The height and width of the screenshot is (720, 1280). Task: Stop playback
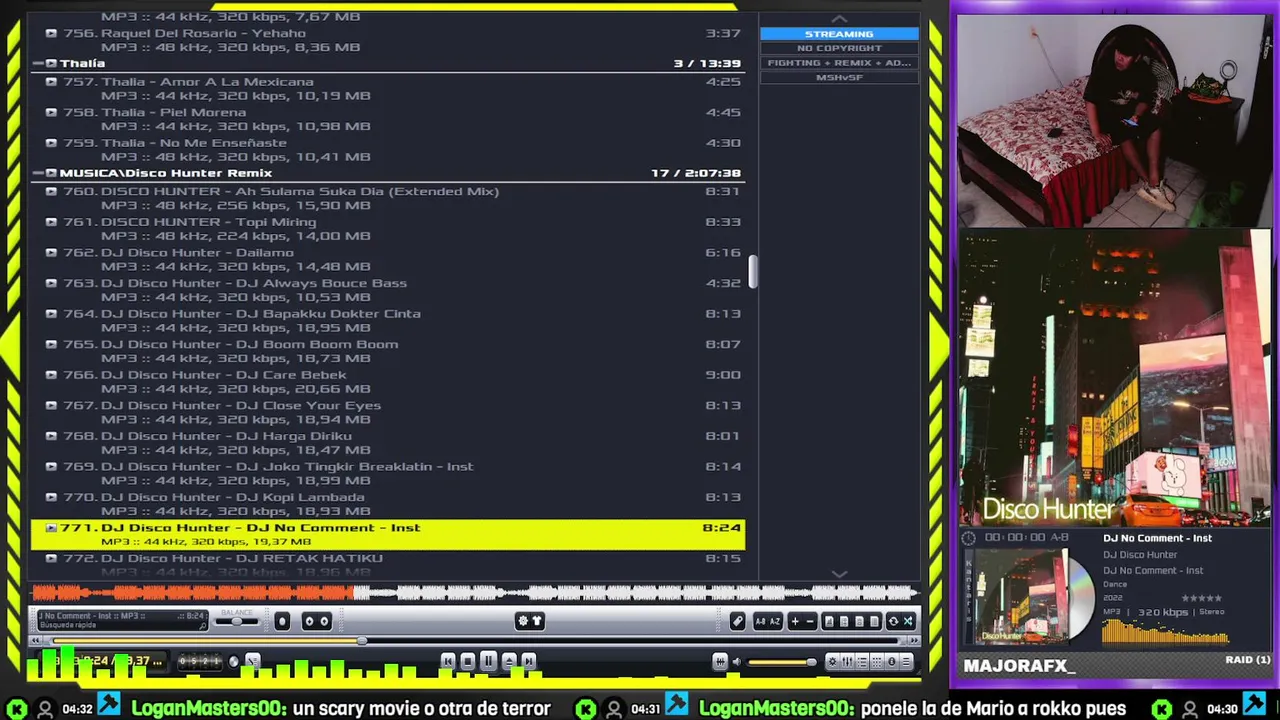[468, 661]
